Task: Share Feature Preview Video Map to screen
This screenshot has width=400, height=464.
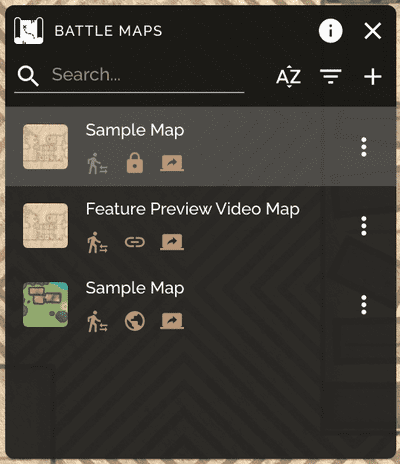Action: click(172, 242)
